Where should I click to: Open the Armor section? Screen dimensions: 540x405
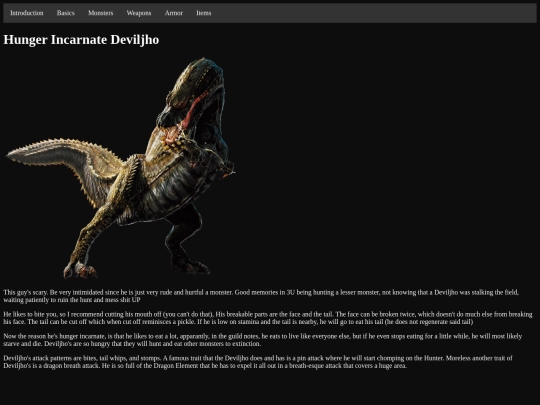[174, 13]
